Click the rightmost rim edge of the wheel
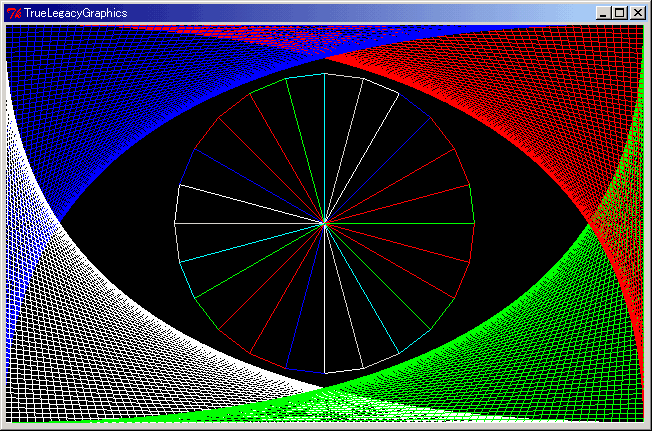 (472, 205)
